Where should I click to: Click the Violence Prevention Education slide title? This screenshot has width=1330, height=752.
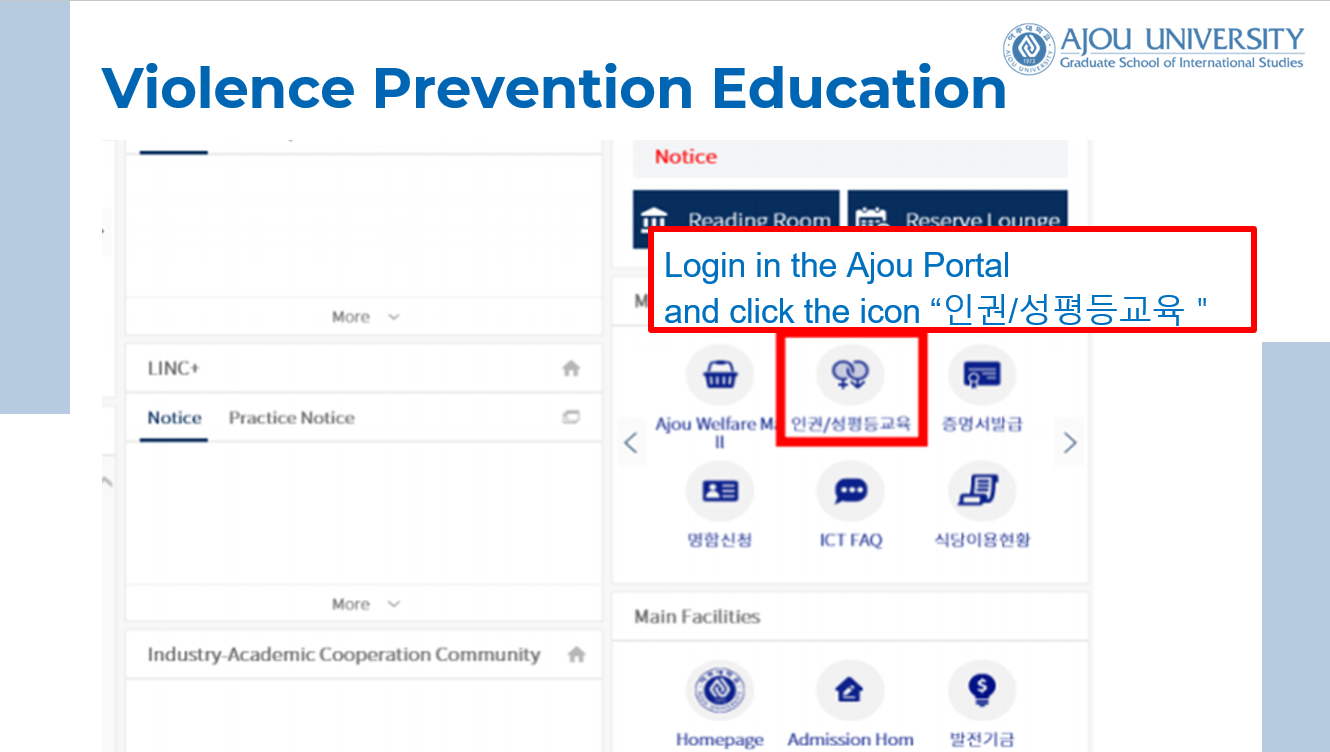[x=554, y=87]
